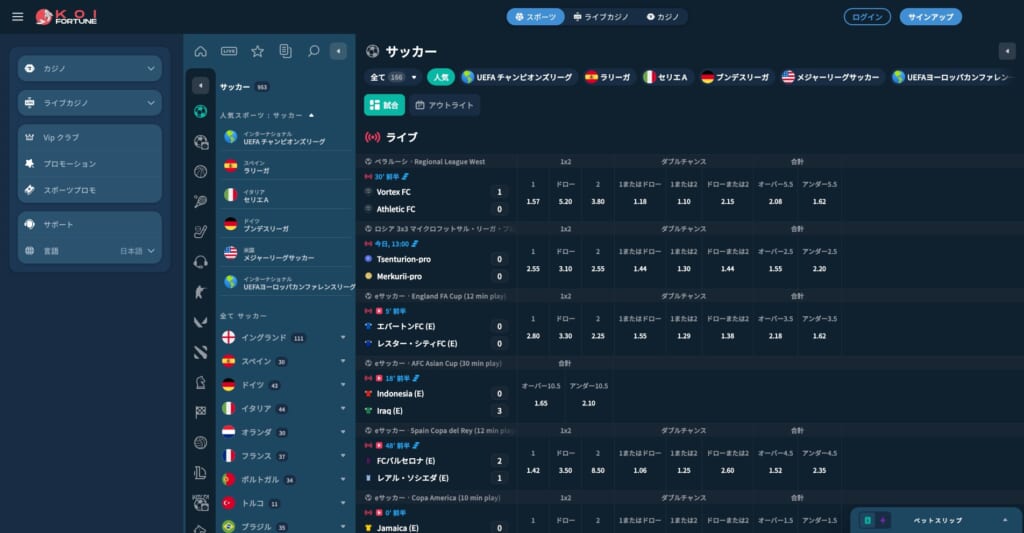Select the Counter-Strike soldier icon

(x=200, y=292)
